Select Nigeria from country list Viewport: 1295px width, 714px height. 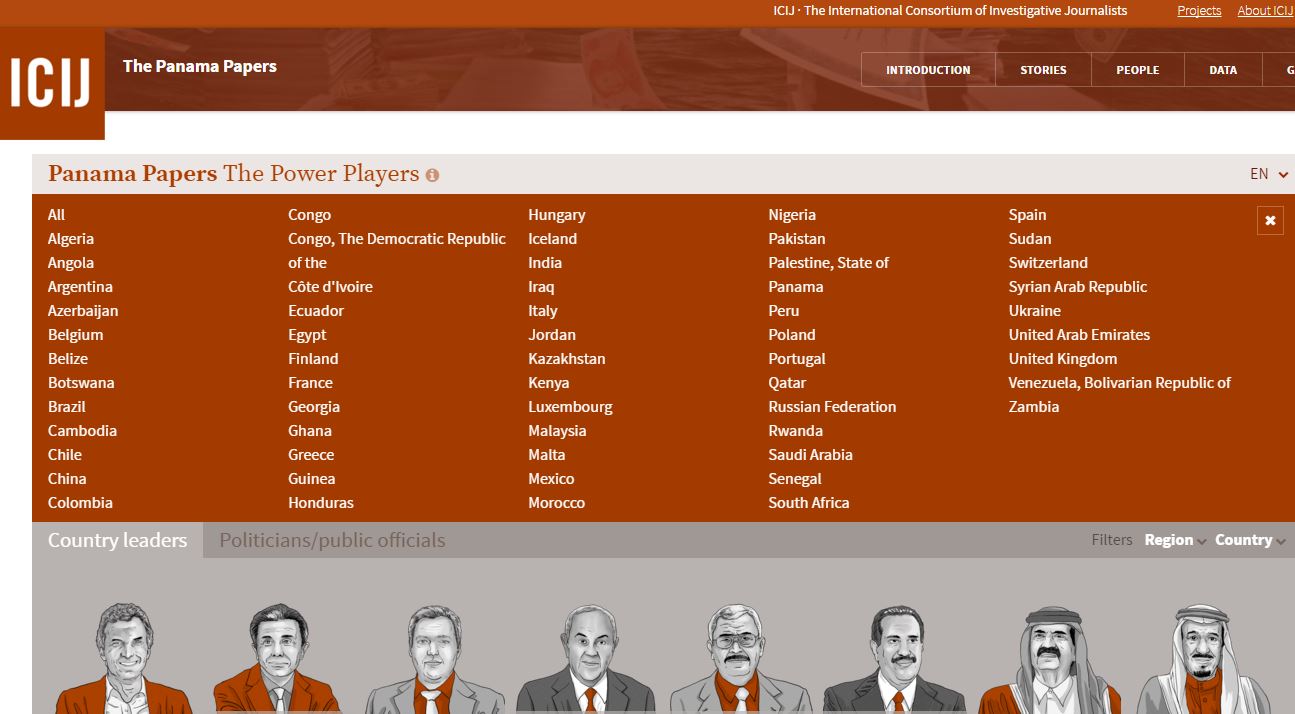pos(792,215)
